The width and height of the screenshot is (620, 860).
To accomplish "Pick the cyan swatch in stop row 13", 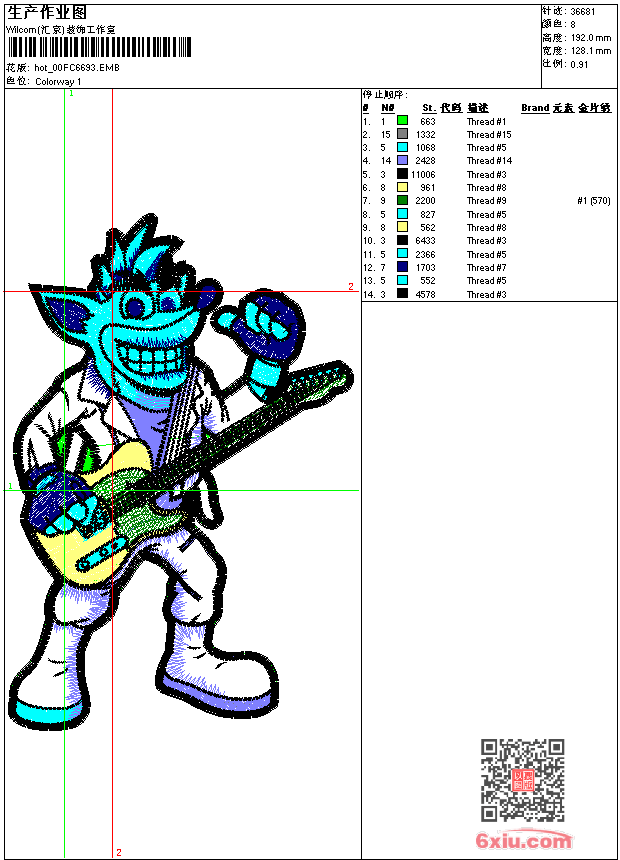I will pos(402,280).
